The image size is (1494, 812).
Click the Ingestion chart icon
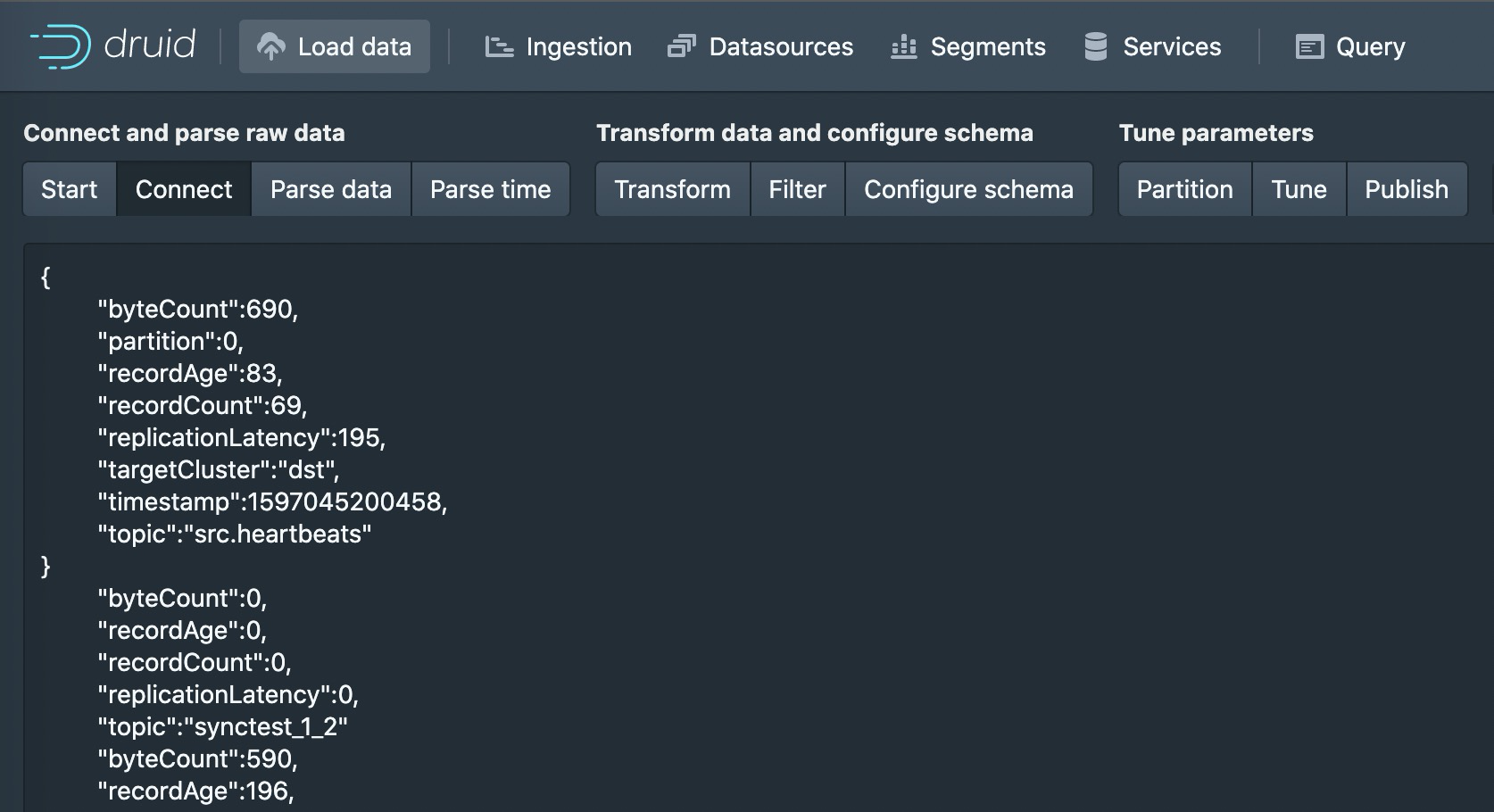[499, 46]
